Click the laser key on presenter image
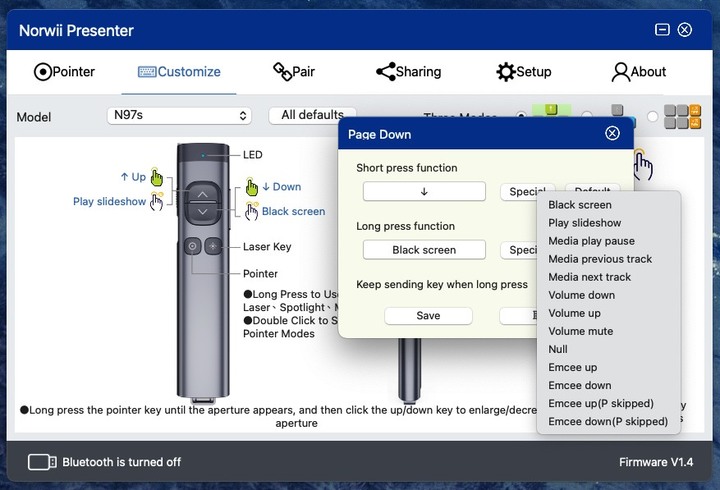The height and width of the screenshot is (490, 720). coord(213,246)
